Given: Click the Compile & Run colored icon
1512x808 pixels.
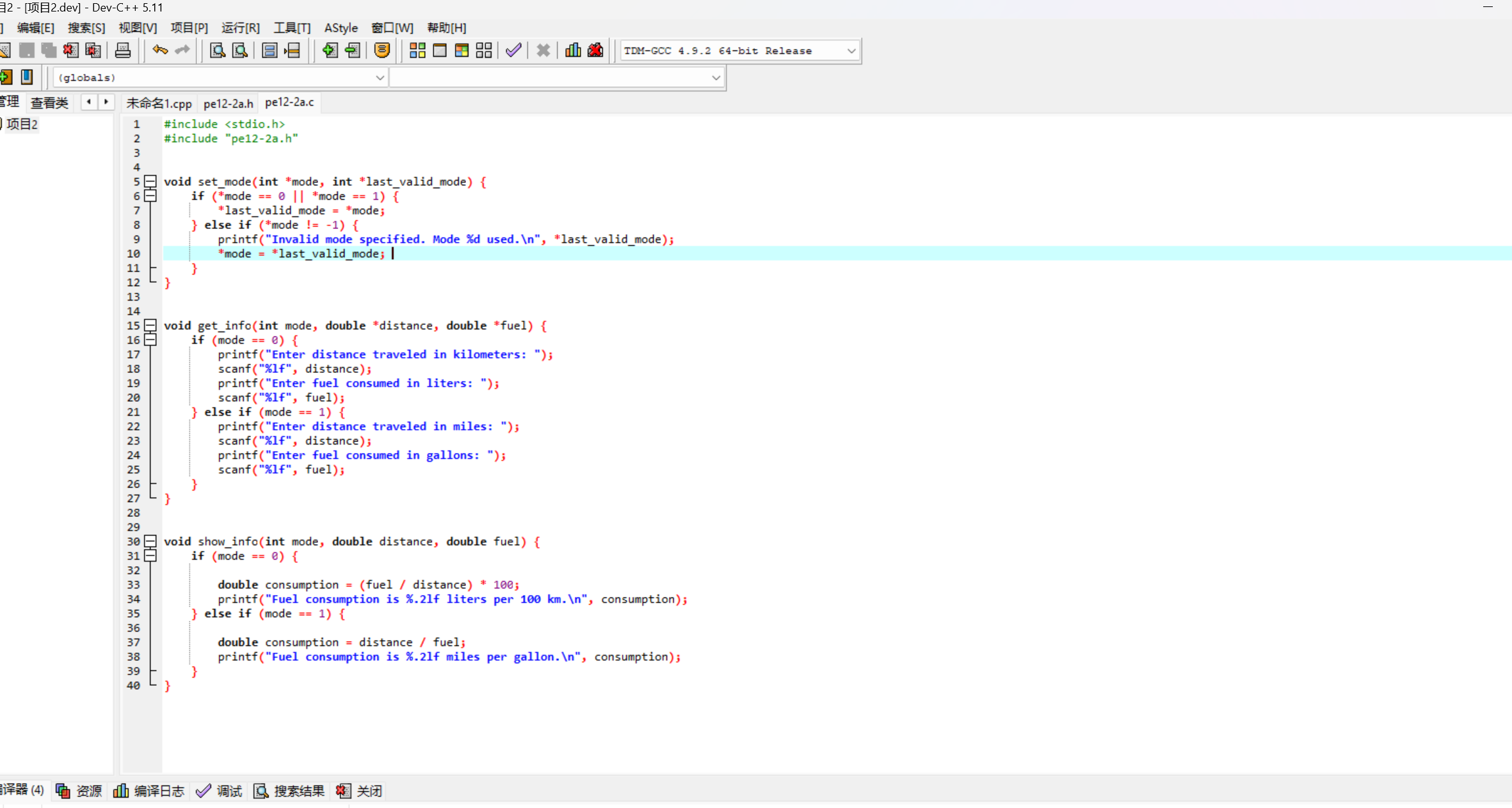Looking at the screenshot, I should click(x=462, y=51).
